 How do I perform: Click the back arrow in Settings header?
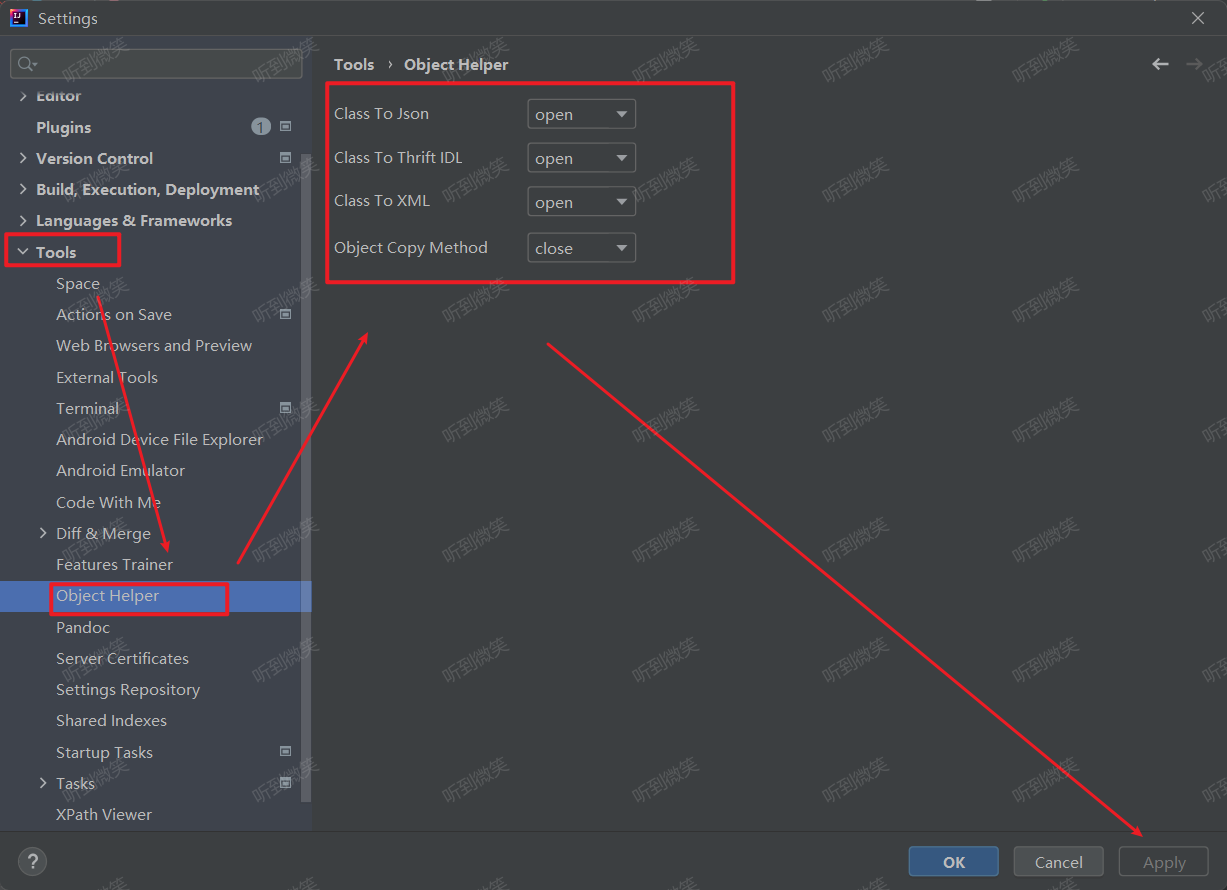(1160, 63)
